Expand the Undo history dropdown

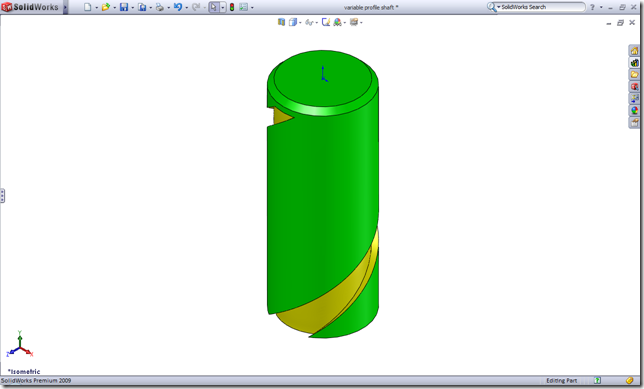(x=186, y=7)
